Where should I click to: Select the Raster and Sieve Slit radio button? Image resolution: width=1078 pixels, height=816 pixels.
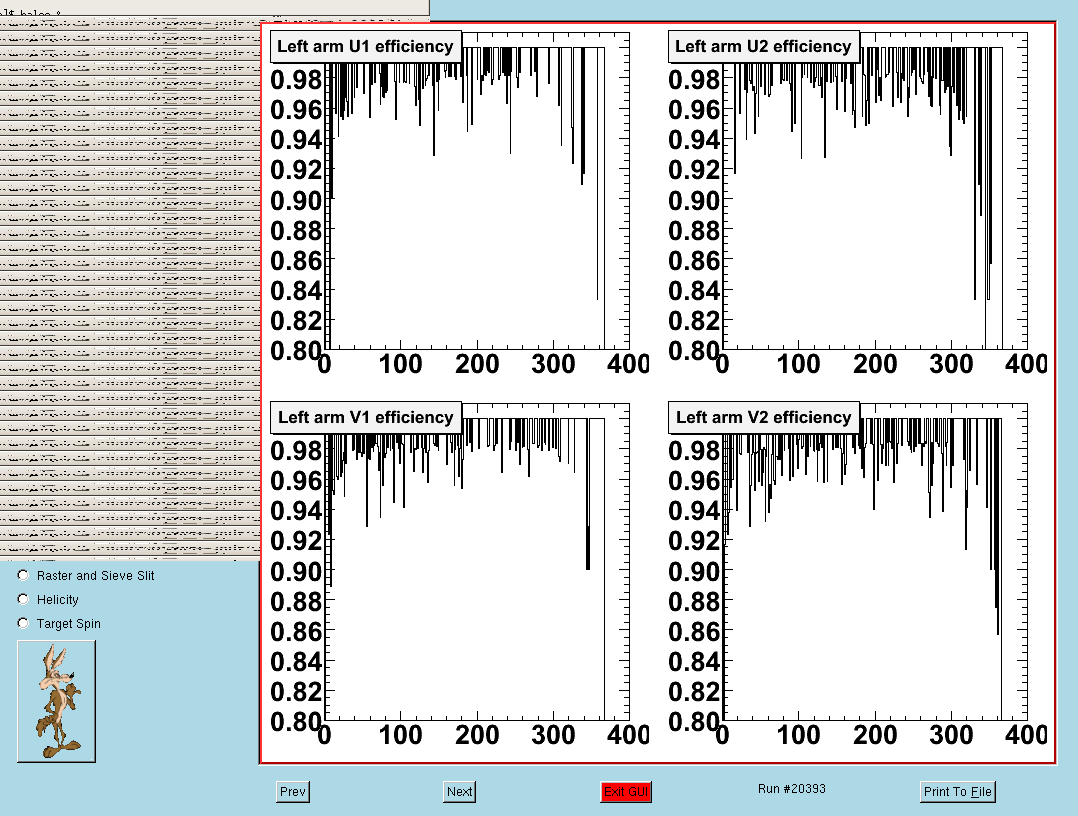[x=23, y=575]
